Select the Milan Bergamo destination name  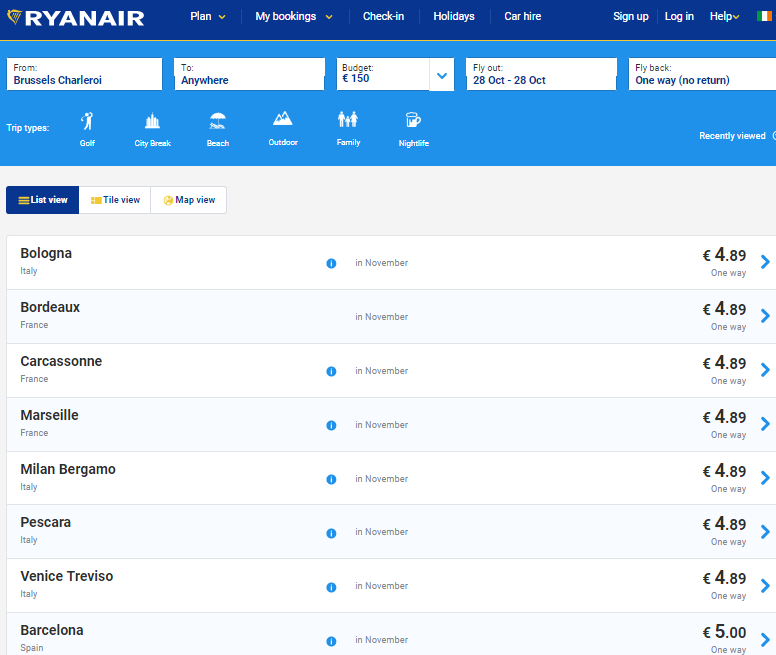68,469
